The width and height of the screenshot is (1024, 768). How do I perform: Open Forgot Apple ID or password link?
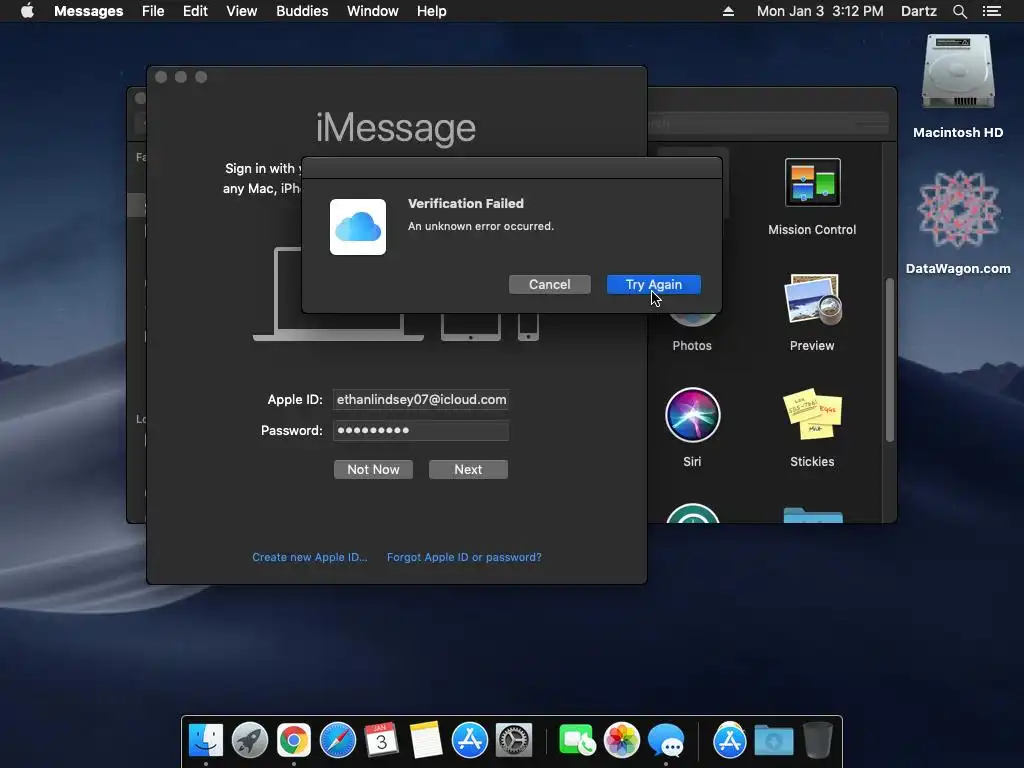tap(464, 557)
